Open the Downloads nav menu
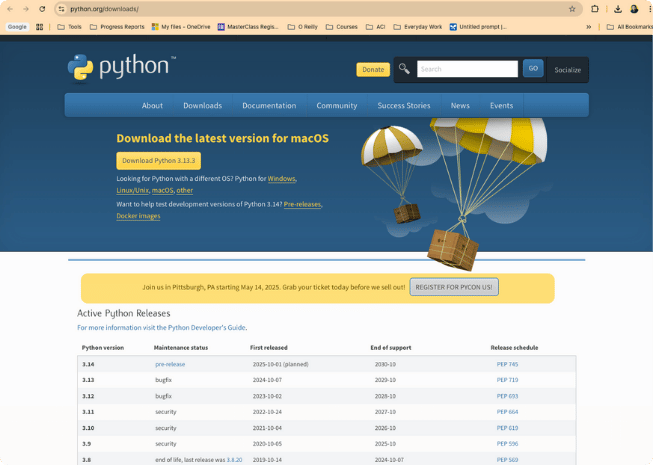Screen dimensions: 653x466 (x=202, y=105)
